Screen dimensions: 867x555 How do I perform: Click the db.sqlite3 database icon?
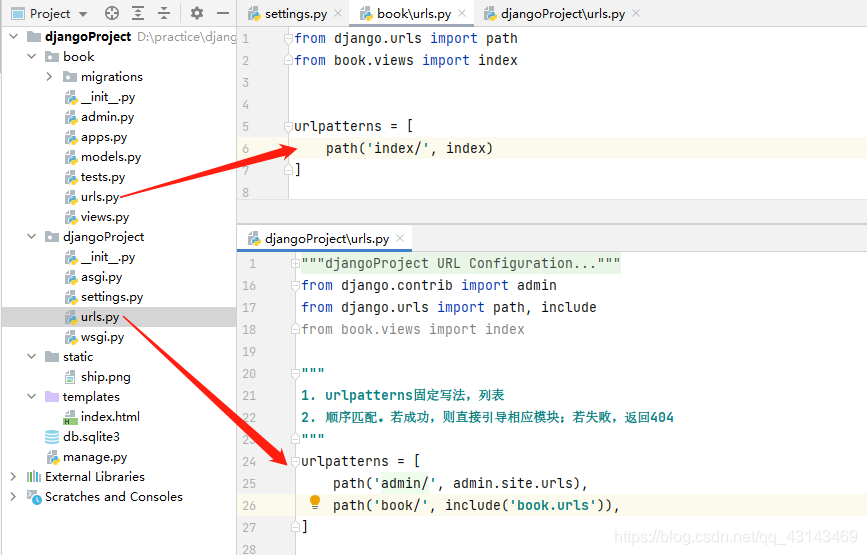pos(52,437)
